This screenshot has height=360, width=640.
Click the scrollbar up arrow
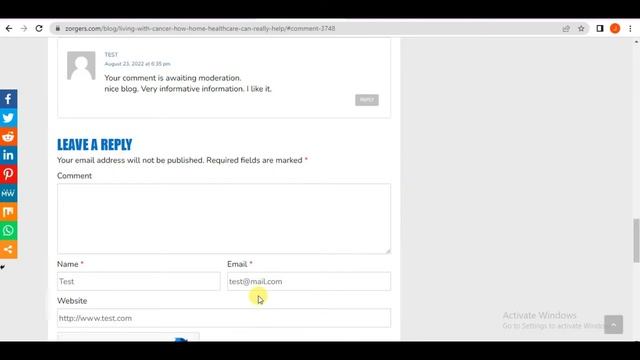pos(636,42)
